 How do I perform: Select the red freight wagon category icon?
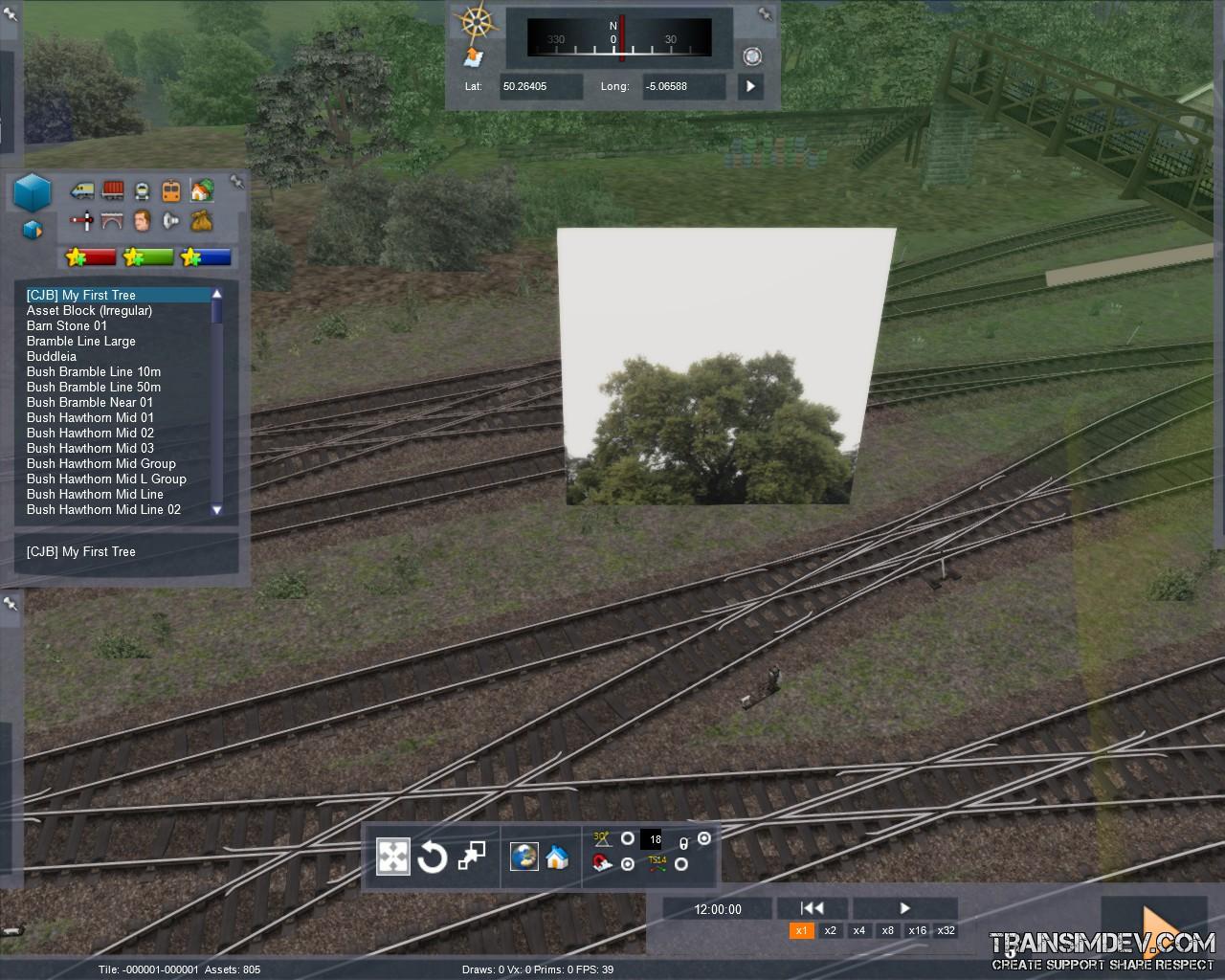tap(112, 190)
